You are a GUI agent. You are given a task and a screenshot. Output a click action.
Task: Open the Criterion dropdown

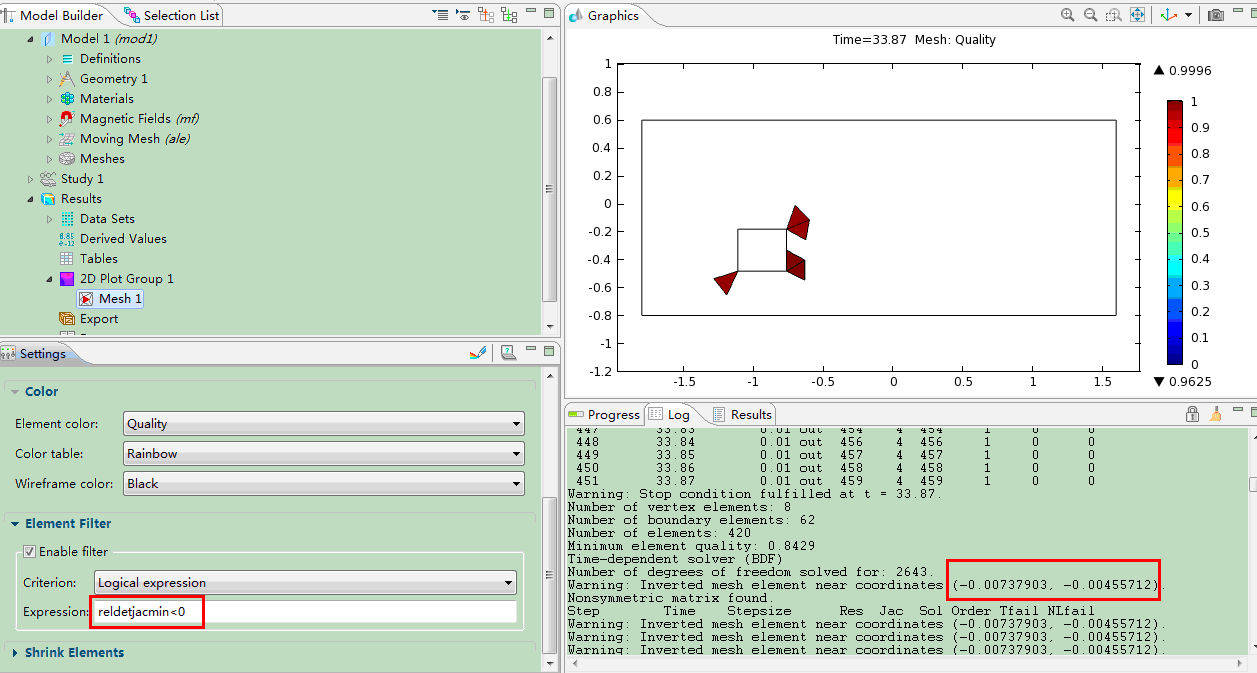305,583
